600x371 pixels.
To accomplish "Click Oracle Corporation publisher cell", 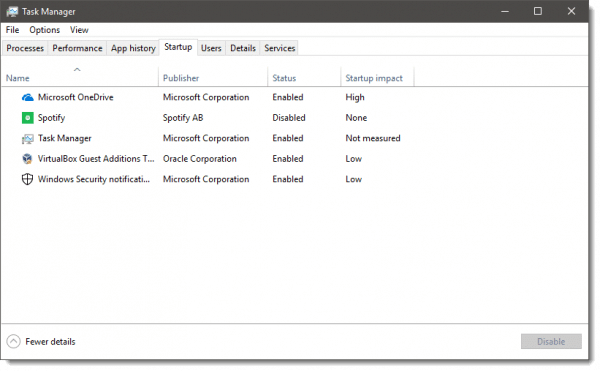I will (x=200, y=159).
